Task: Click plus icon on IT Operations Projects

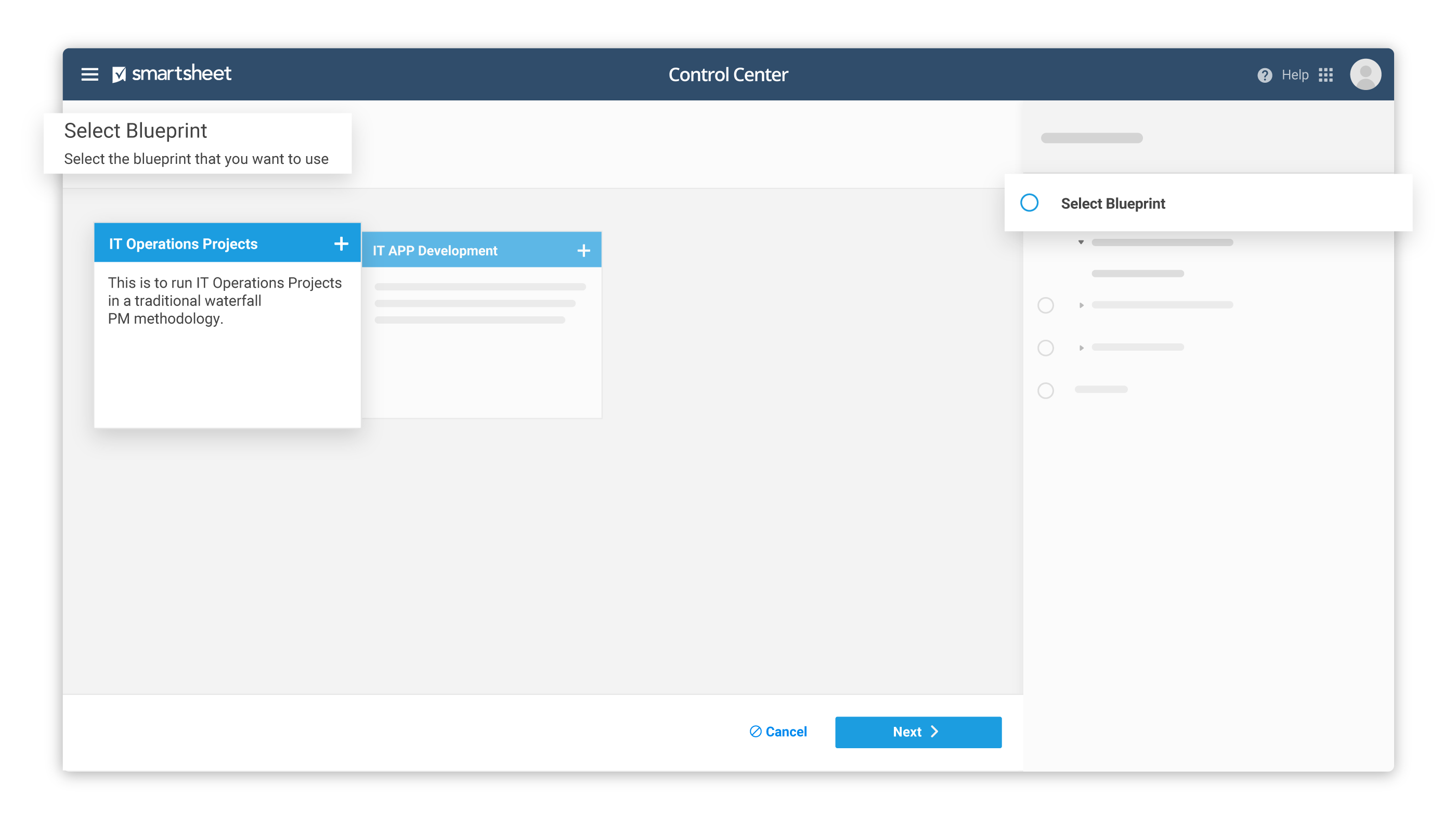Action: (x=341, y=244)
